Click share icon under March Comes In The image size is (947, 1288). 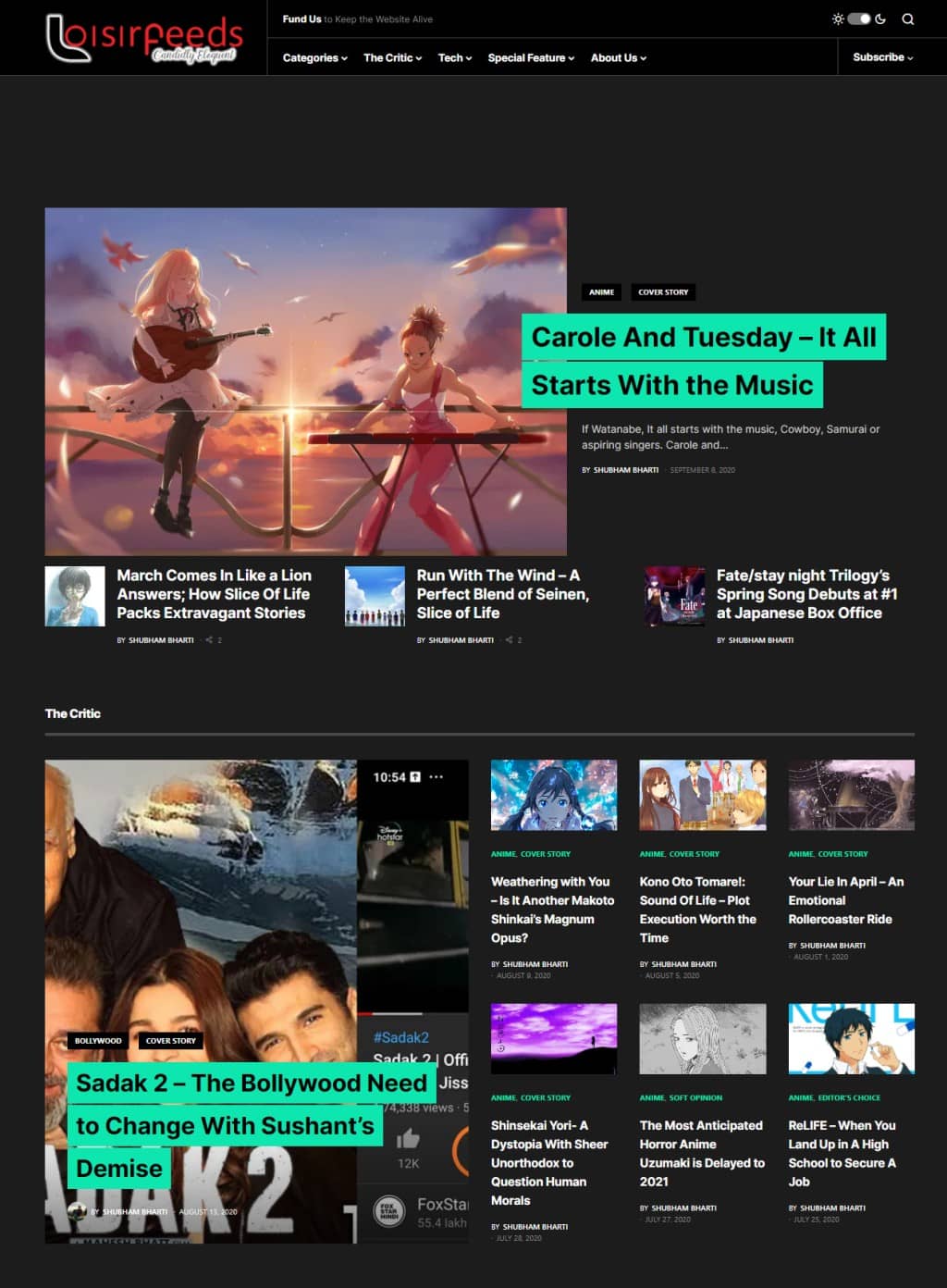click(x=210, y=640)
